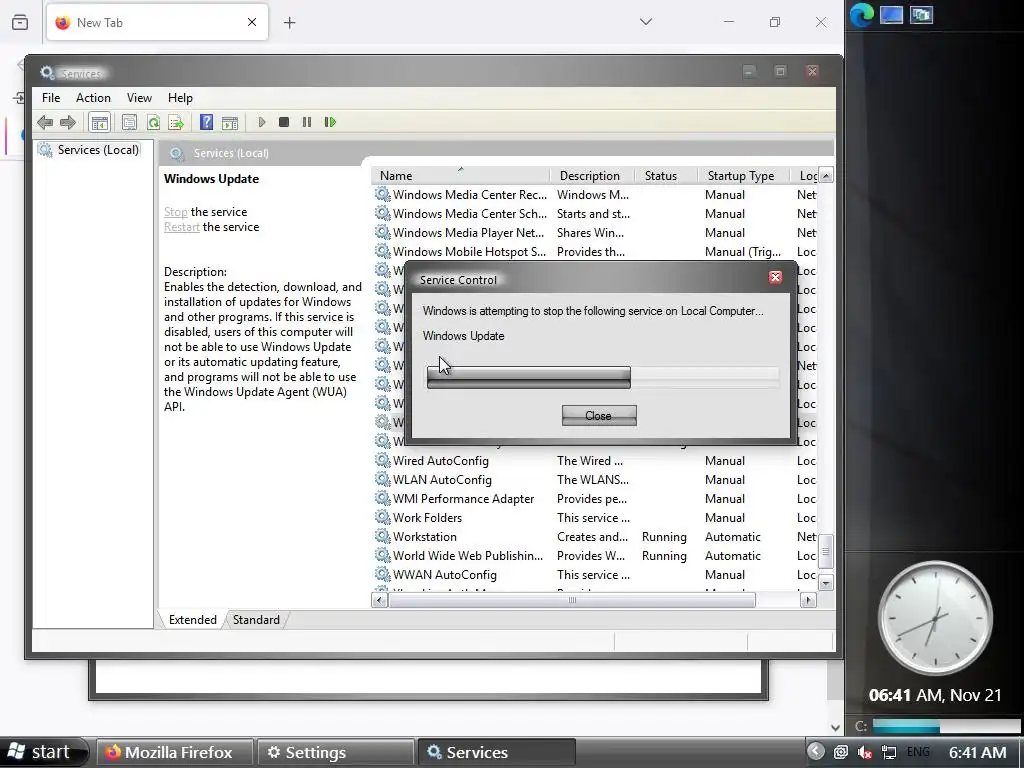Click the horizontal scroll right arrow

click(x=808, y=600)
